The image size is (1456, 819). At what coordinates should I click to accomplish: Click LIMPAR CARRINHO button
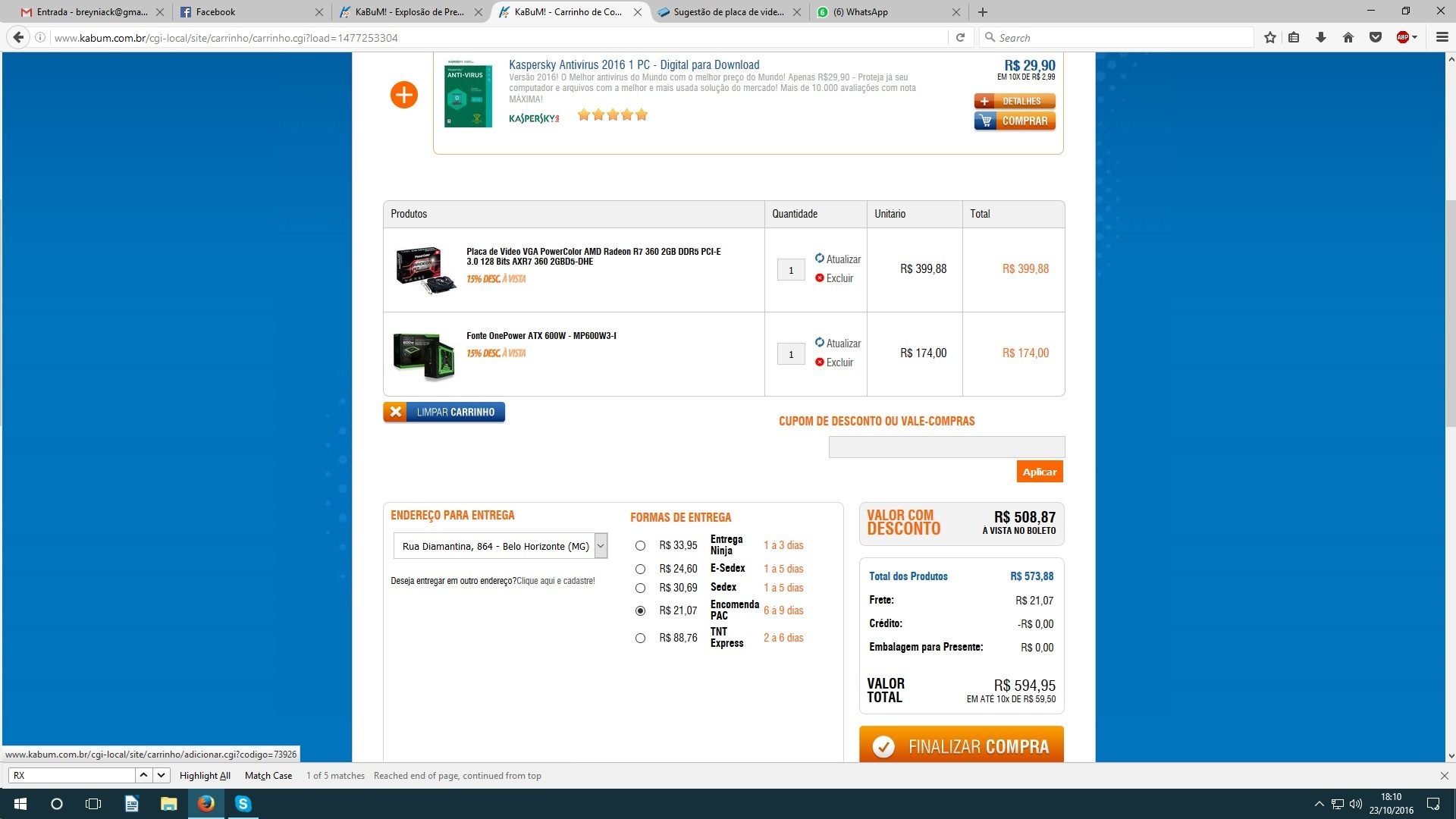click(x=444, y=412)
